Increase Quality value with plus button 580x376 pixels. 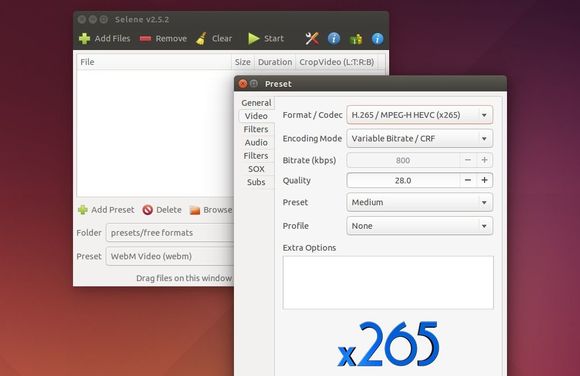click(x=485, y=180)
